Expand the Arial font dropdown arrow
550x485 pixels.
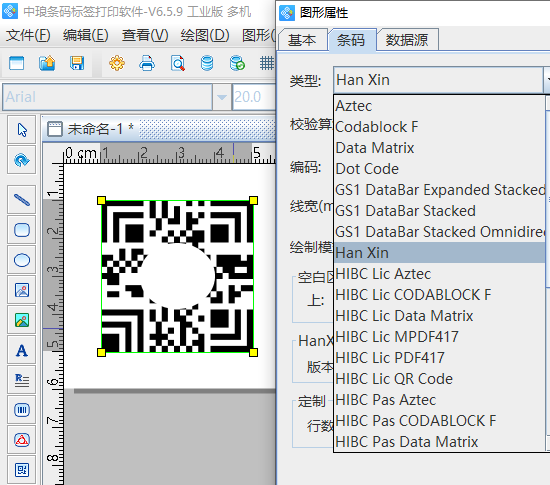221,97
